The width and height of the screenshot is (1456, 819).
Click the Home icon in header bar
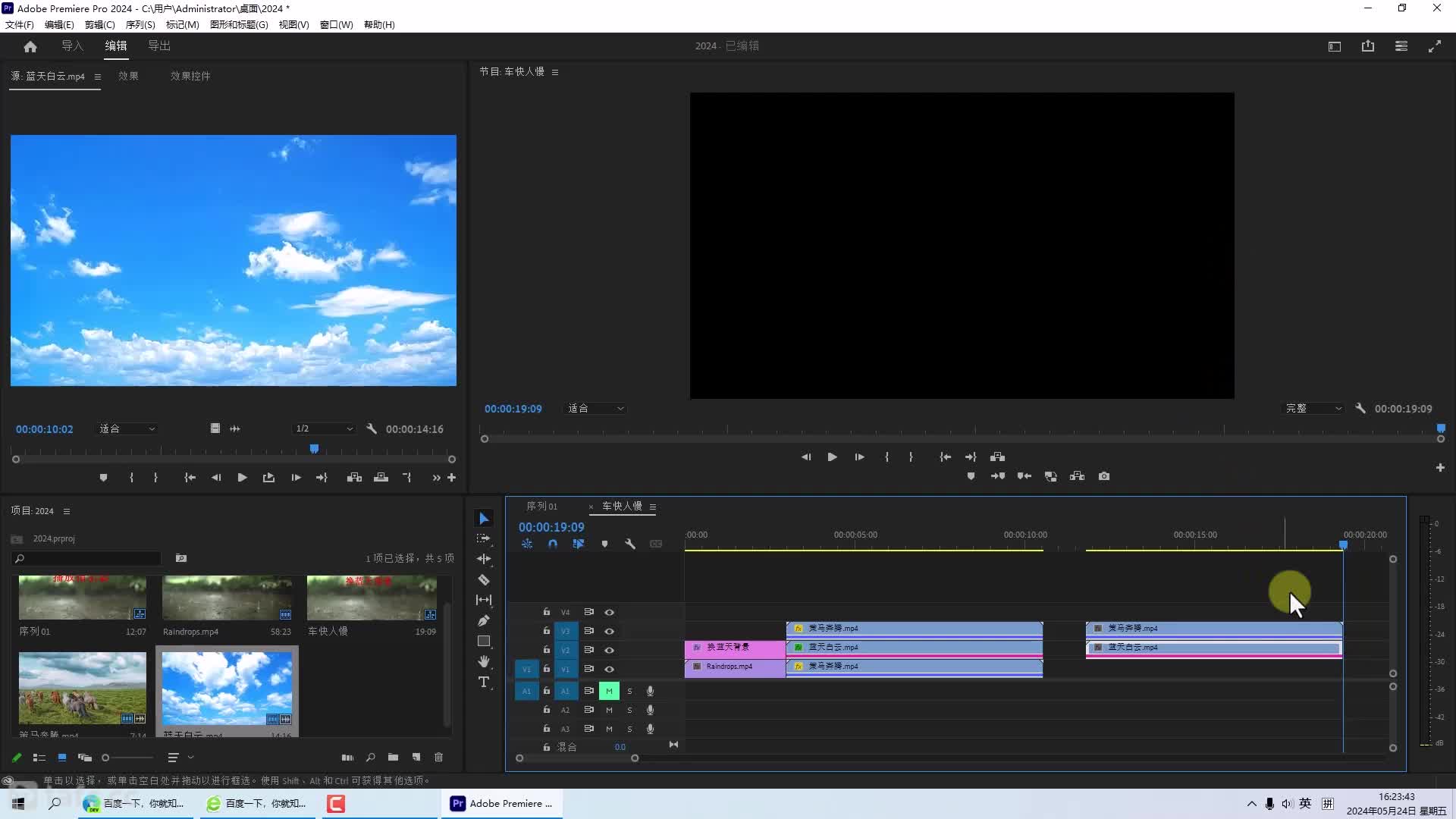point(30,46)
